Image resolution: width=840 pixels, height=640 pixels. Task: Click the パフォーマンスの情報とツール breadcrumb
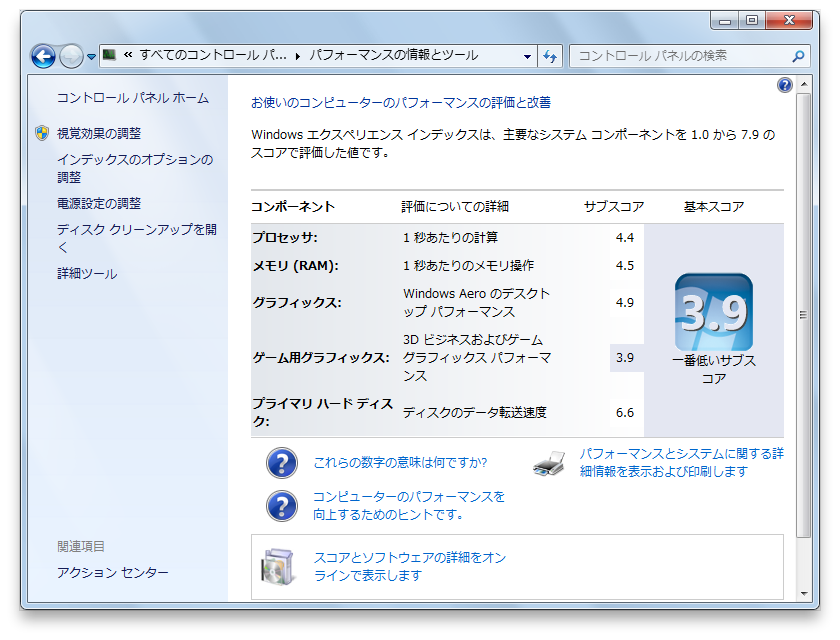pos(394,55)
